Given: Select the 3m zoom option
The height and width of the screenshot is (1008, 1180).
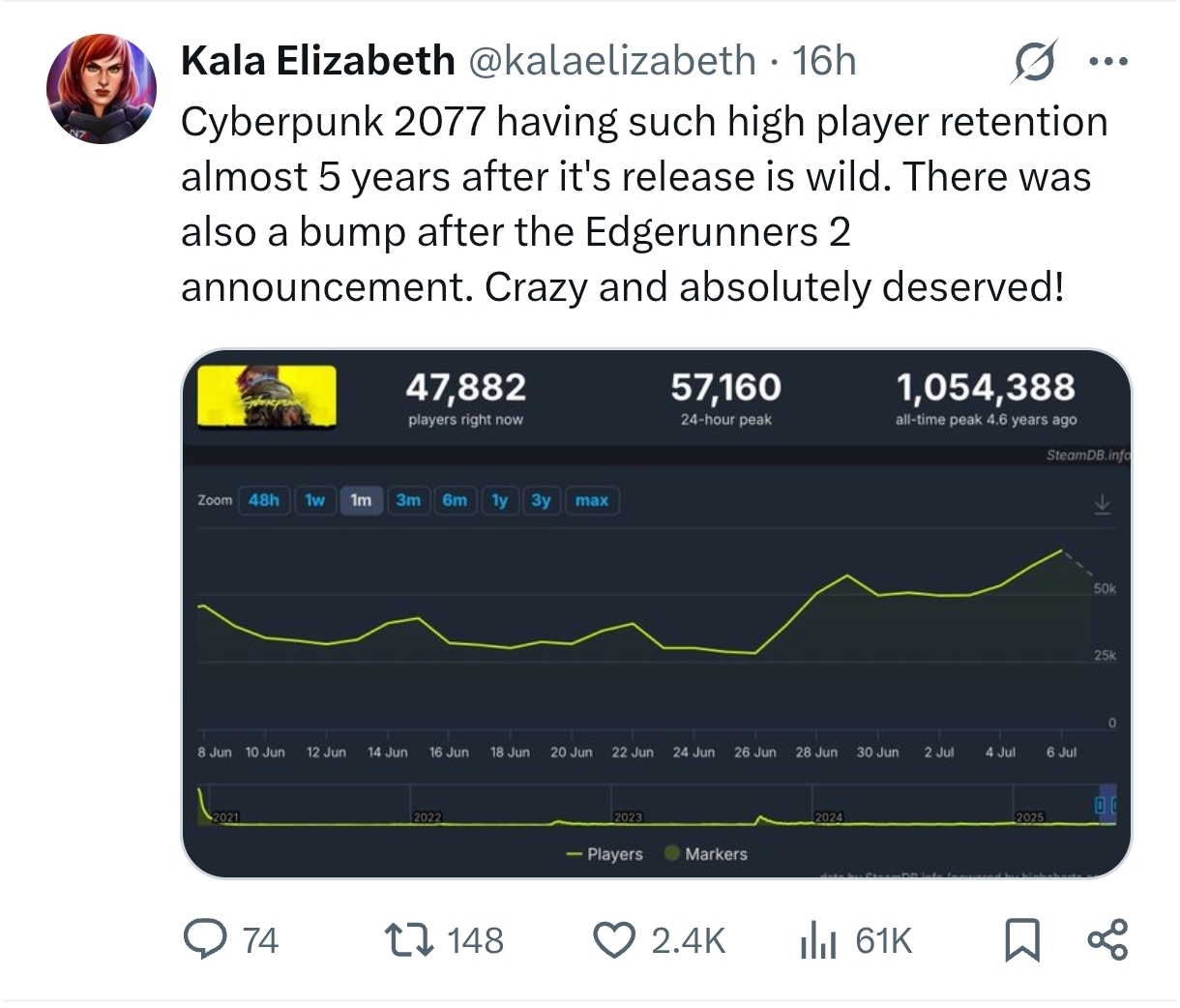Looking at the screenshot, I should (408, 500).
